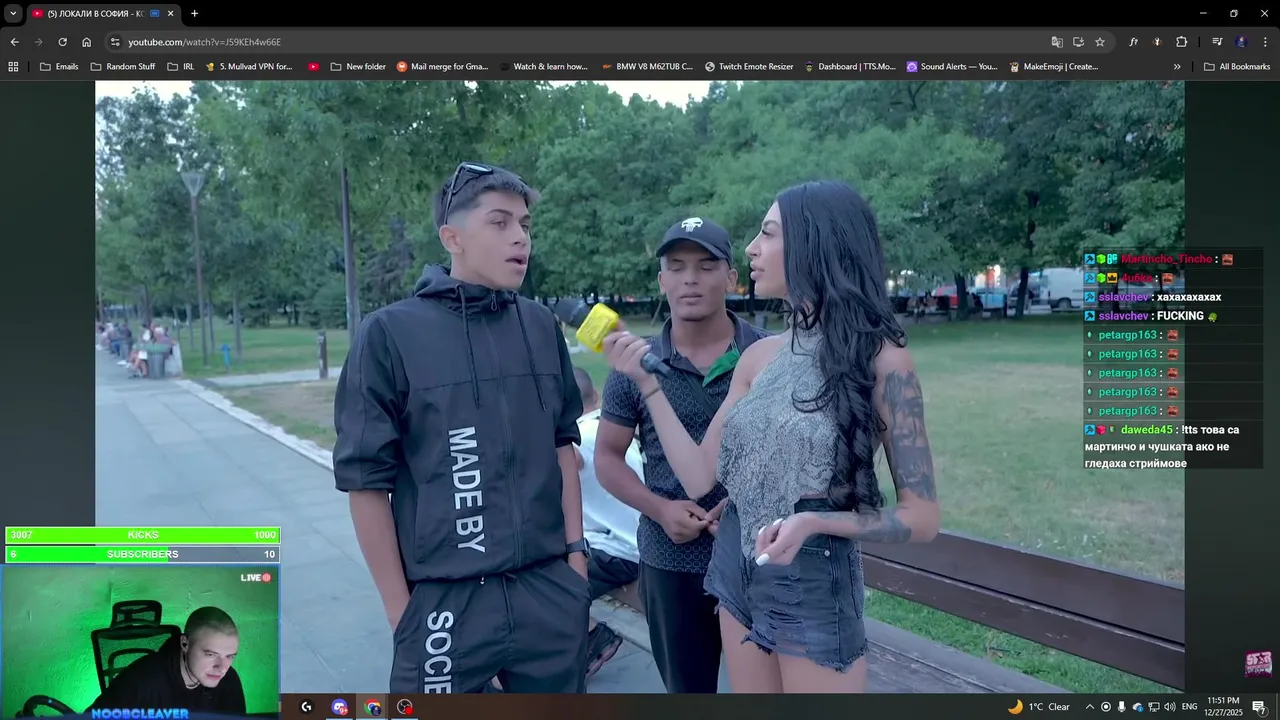1280x720 pixels.
Task: Open the WhatFont (f?) extension
Action: [1133, 42]
